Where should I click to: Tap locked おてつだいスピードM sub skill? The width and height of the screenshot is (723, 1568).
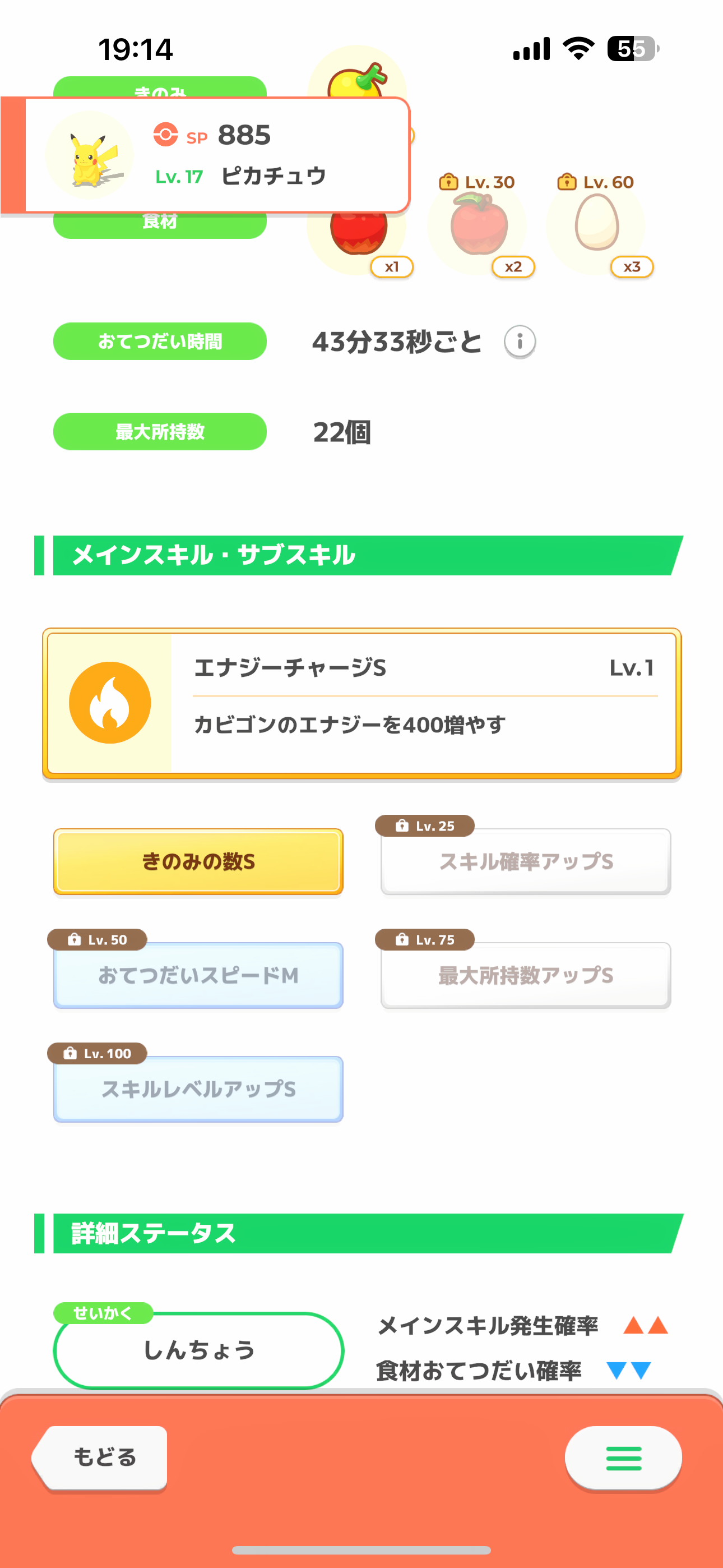pyautogui.click(x=198, y=975)
